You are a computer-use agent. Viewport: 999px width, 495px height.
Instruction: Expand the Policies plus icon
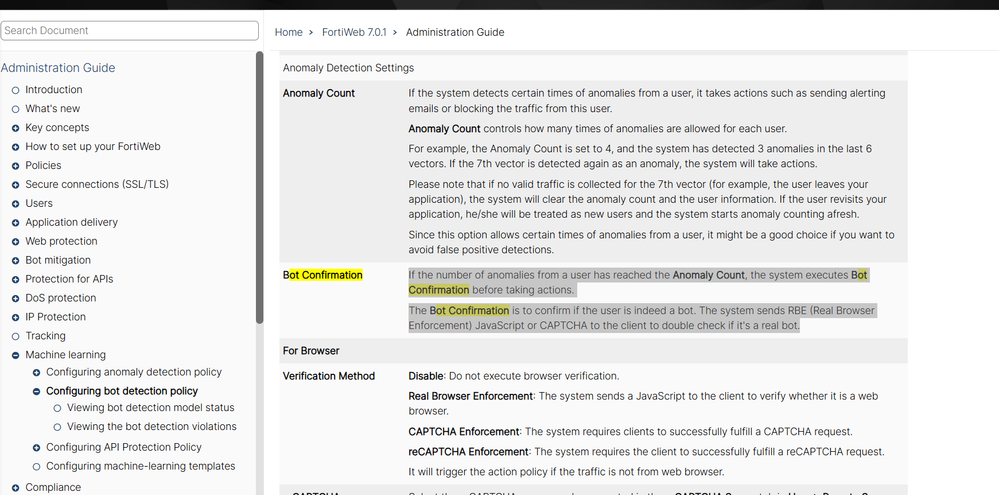pos(15,166)
